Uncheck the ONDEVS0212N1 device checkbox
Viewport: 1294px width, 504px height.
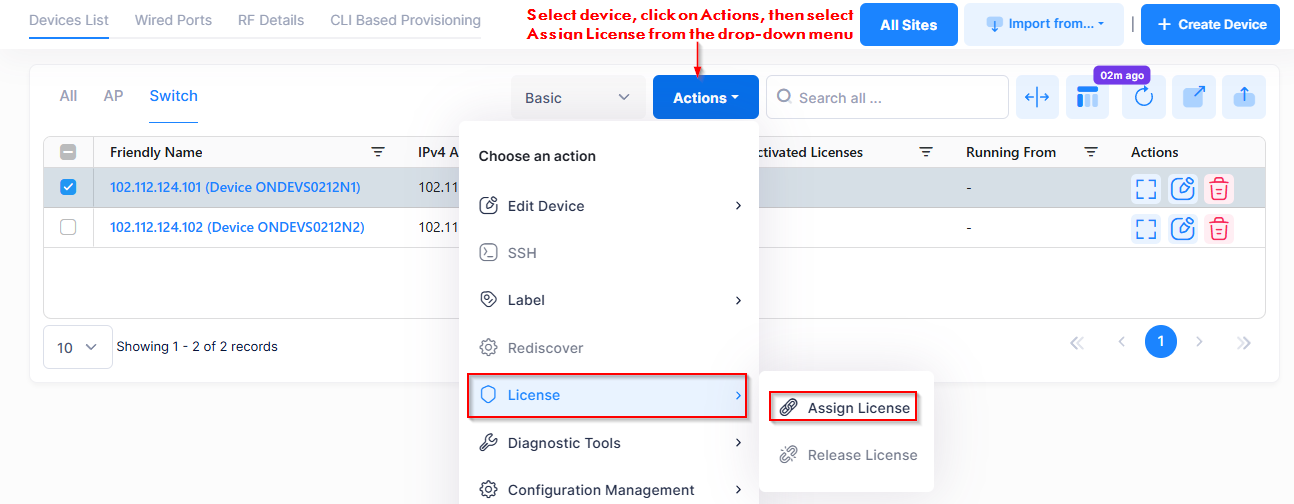[68, 187]
